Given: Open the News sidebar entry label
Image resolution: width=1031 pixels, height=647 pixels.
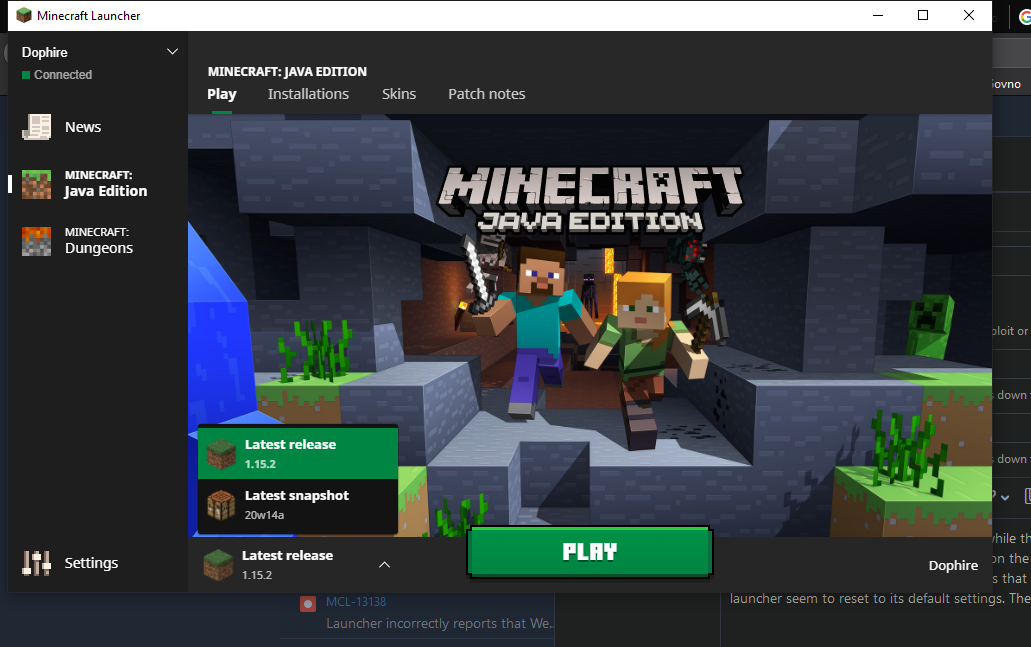Looking at the screenshot, I should (83, 127).
